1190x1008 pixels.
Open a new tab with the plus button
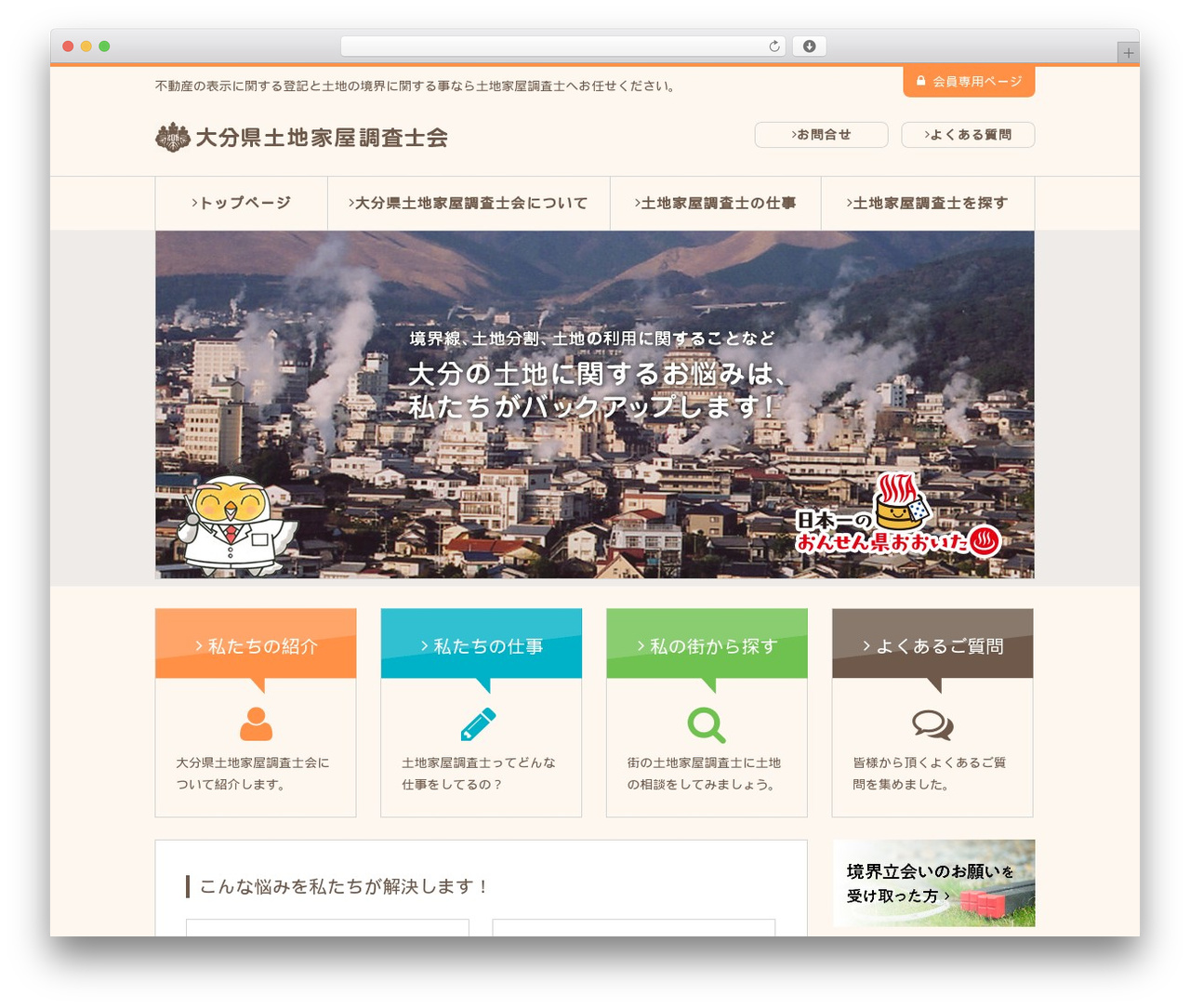pyautogui.click(x=1129, y=53)
